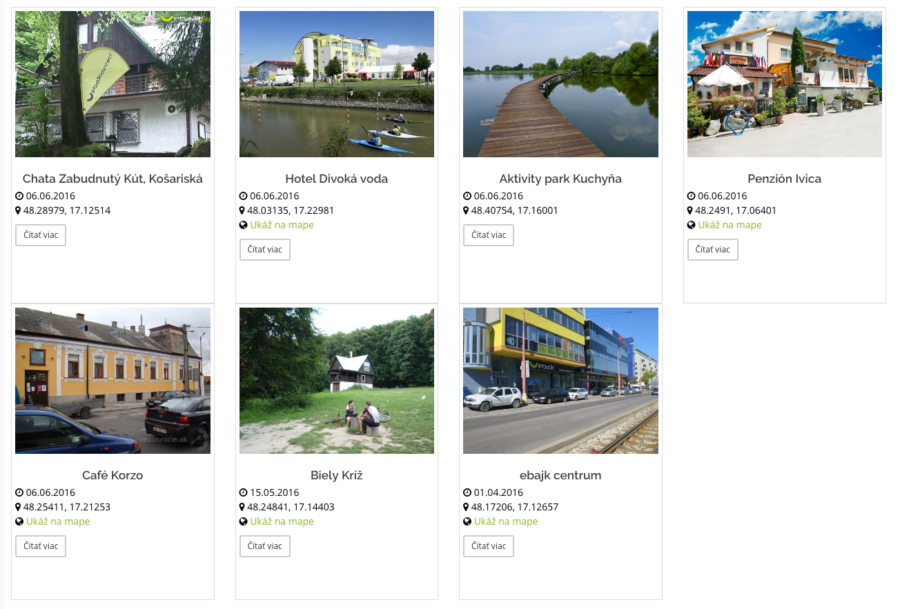Show Café Korzo on map link
The height and width of the screenshot is (609, 900).
(x=58, y=522)
